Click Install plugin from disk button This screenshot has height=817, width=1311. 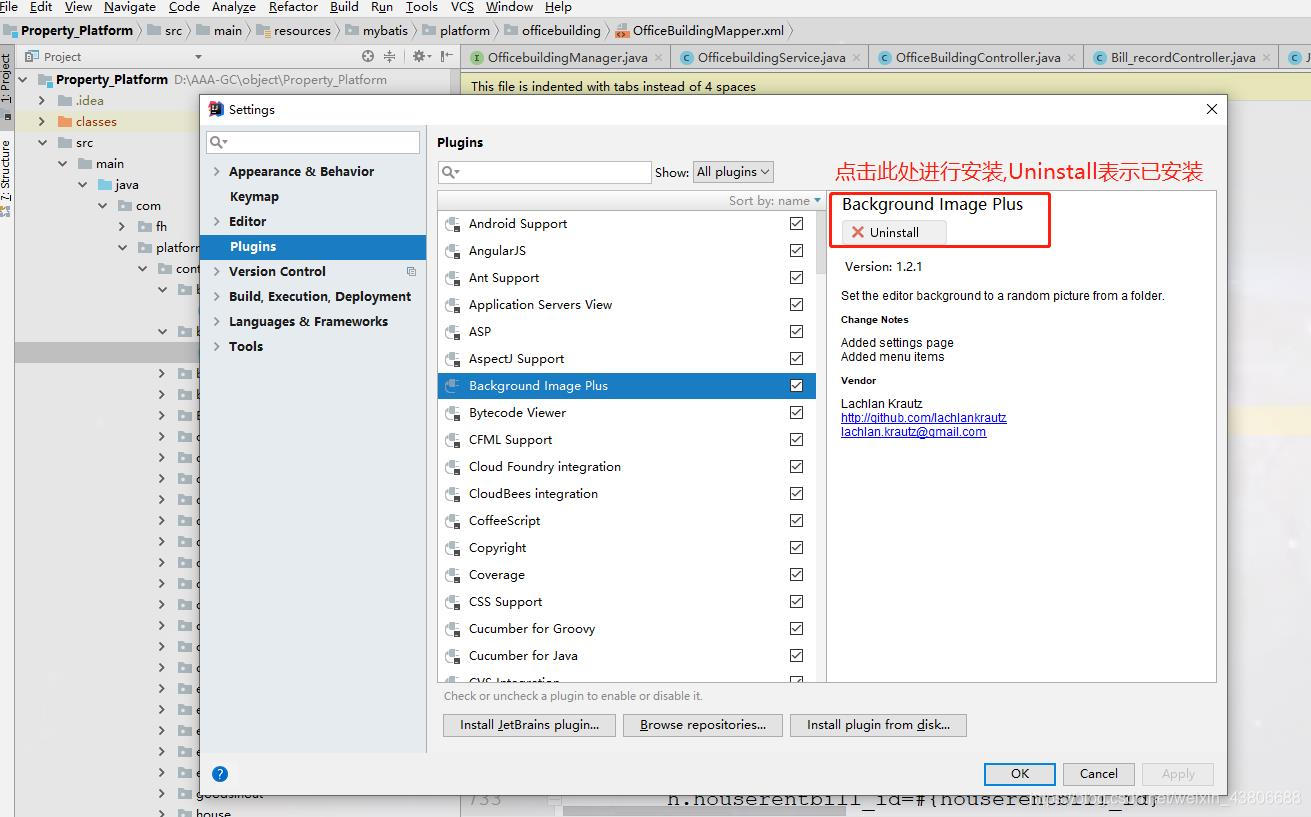coord(878,725)
